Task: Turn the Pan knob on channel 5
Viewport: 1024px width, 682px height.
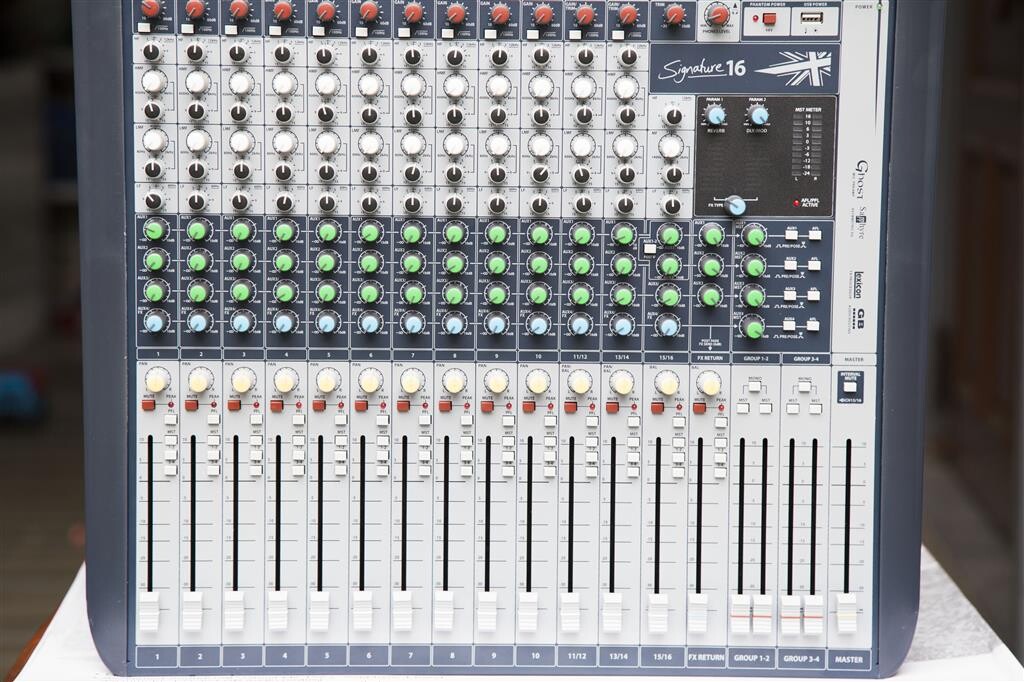Action: point(327,380)
